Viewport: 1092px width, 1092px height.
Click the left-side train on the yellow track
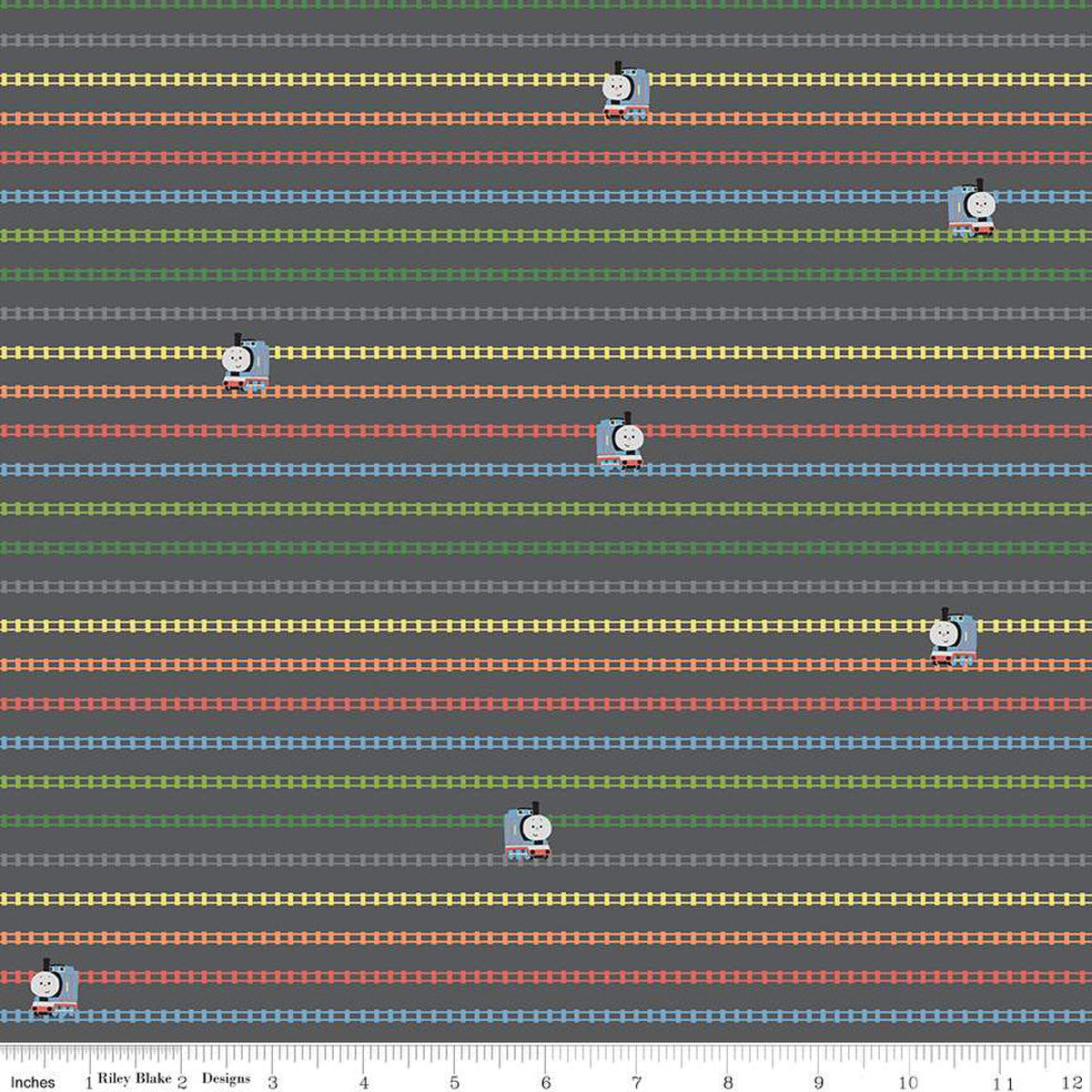[x=246, y=364]
